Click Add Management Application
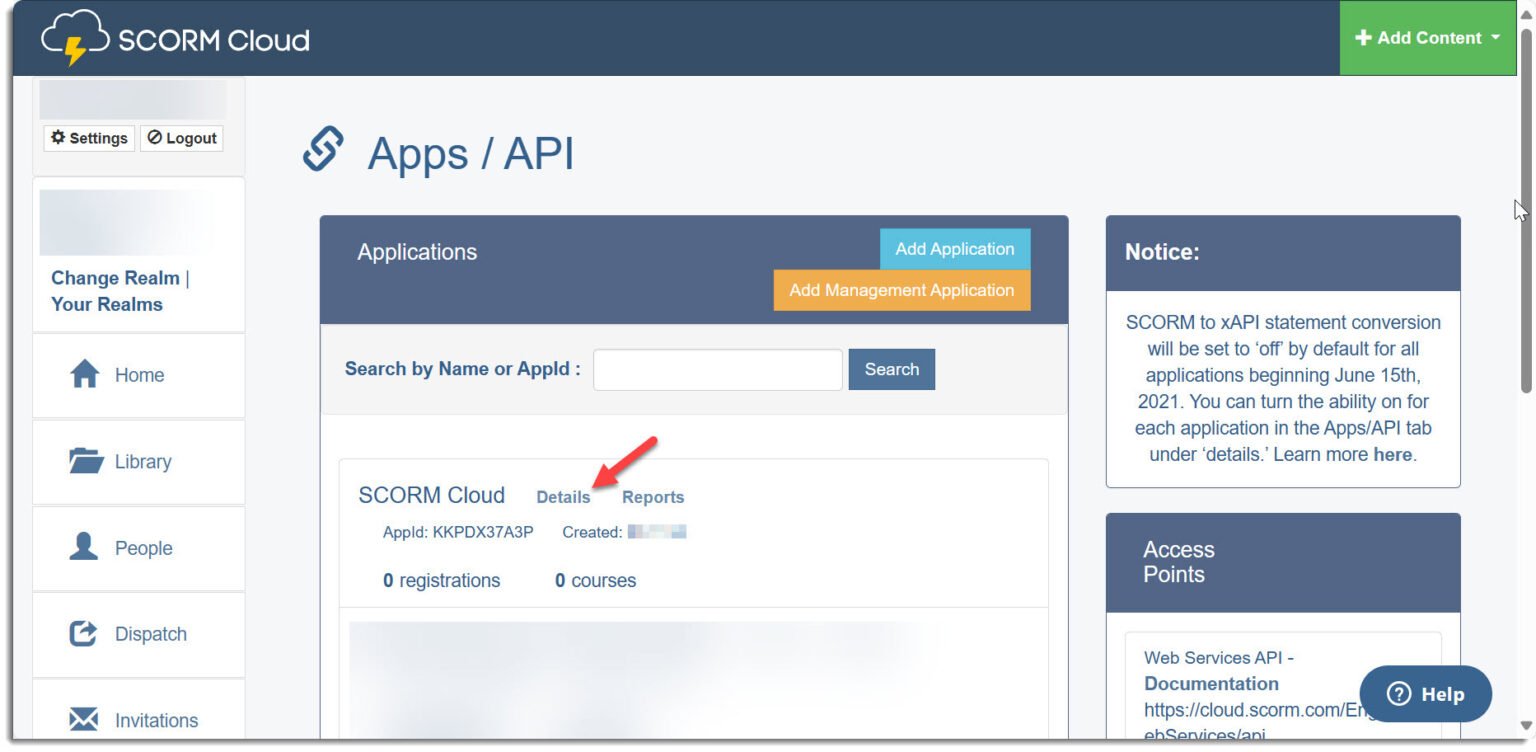 [x=901, y=290]
